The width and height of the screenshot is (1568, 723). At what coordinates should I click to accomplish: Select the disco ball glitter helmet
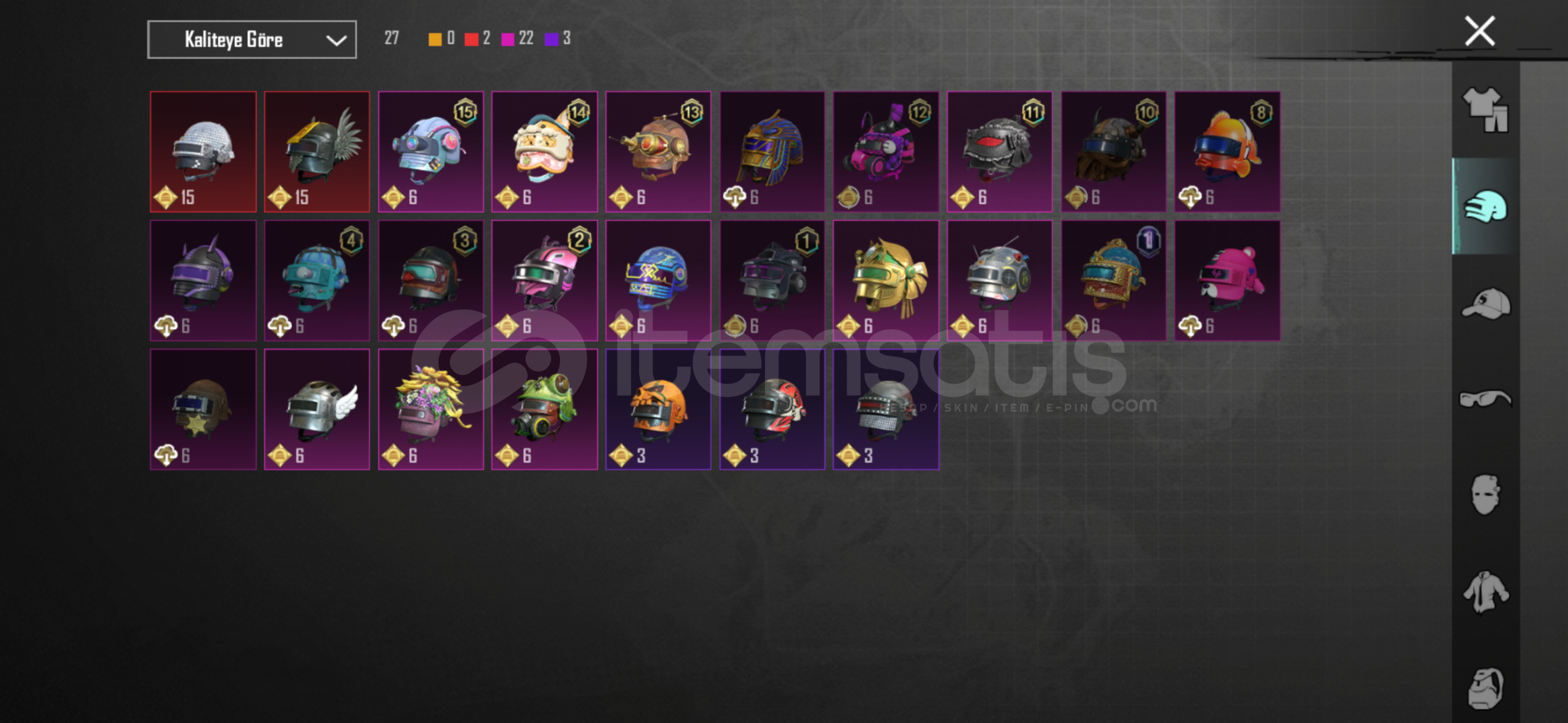(203, 152)
